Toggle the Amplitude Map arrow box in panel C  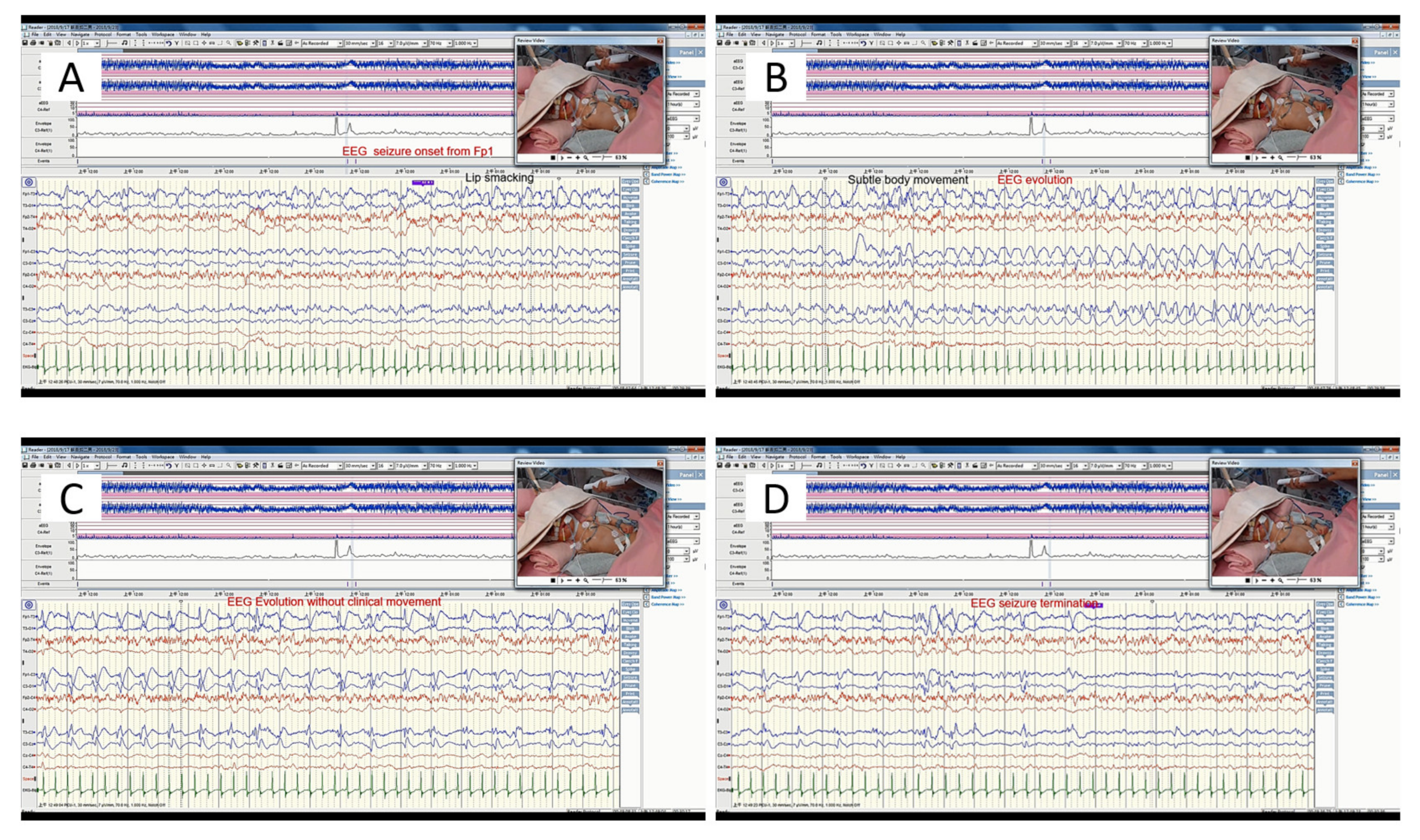[x=646, y=590]
